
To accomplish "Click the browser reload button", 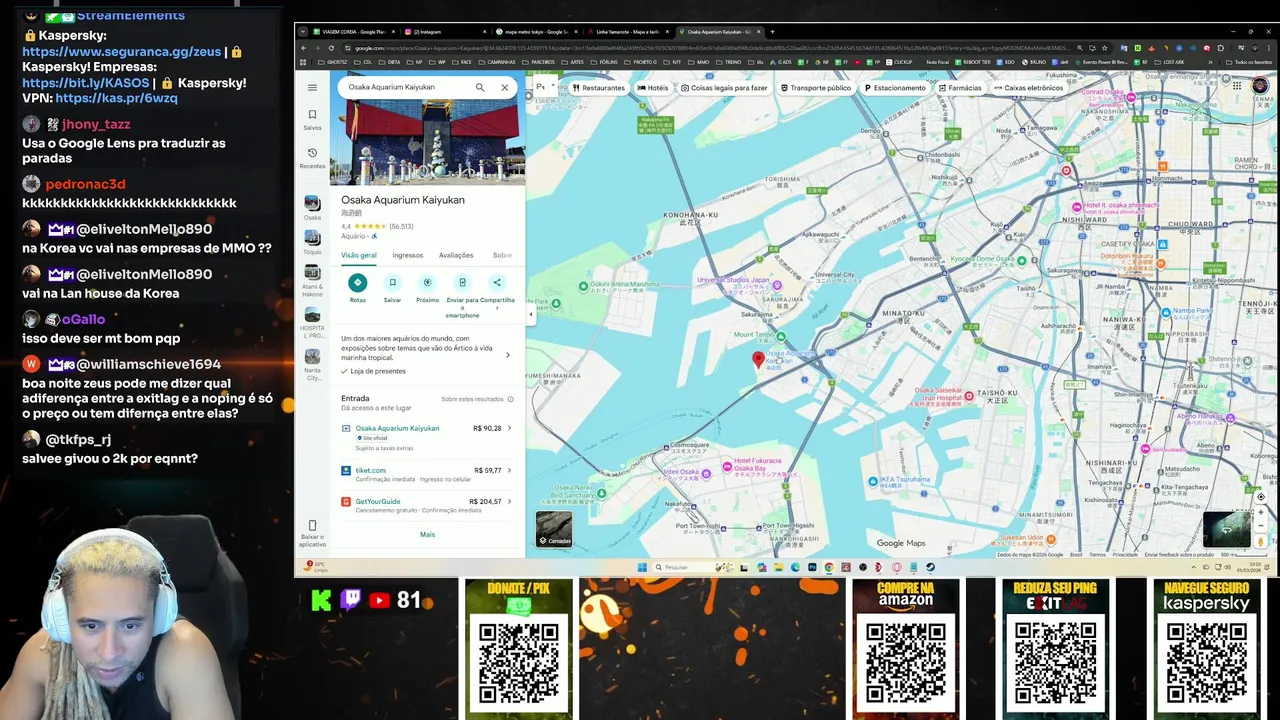I will tap(331, 48).
